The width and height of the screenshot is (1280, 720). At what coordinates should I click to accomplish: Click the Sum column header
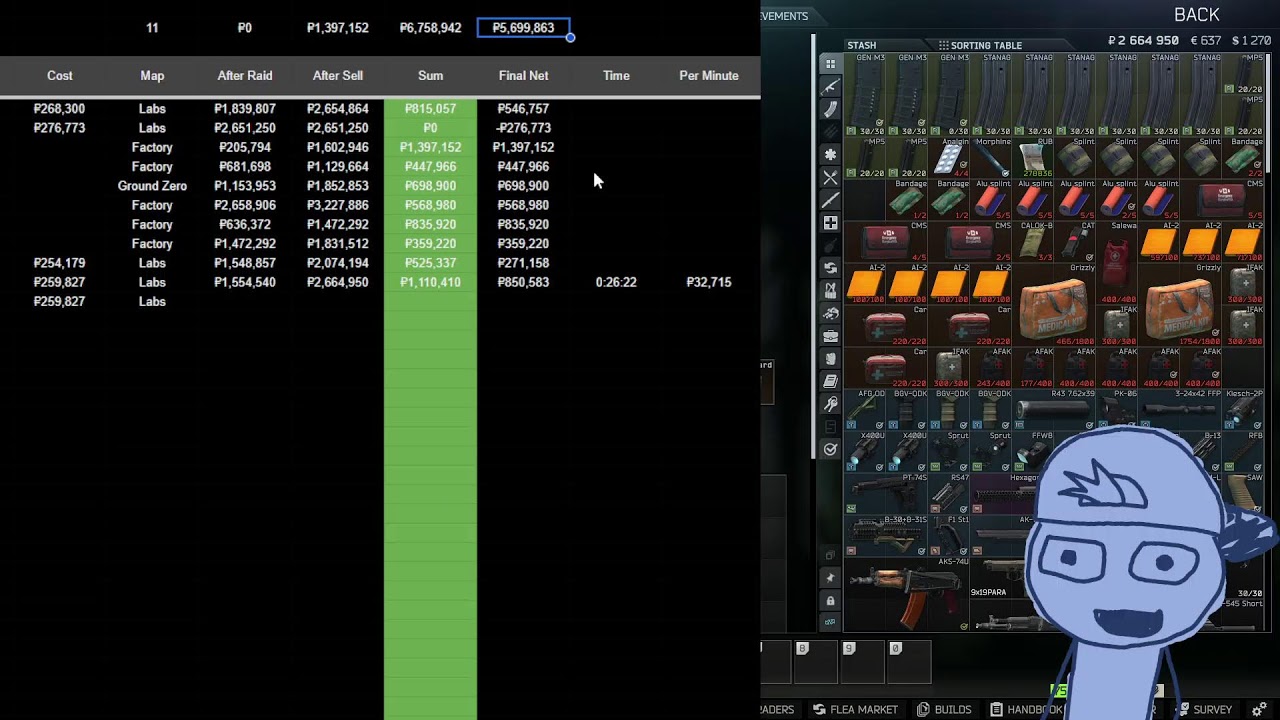pos(430,76)
